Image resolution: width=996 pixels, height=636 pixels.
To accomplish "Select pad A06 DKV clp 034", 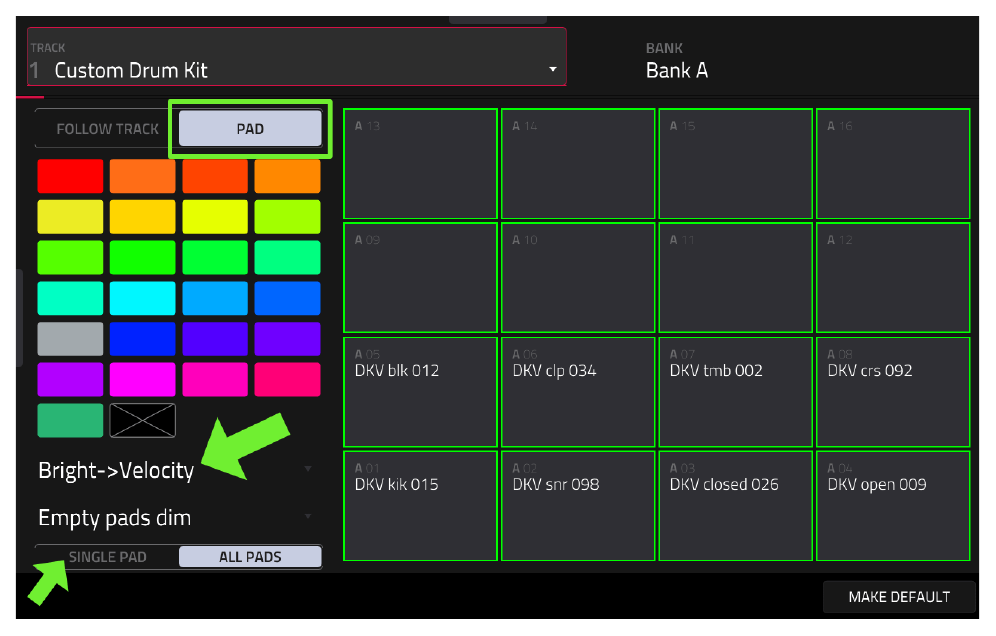I will coord(578,392).
